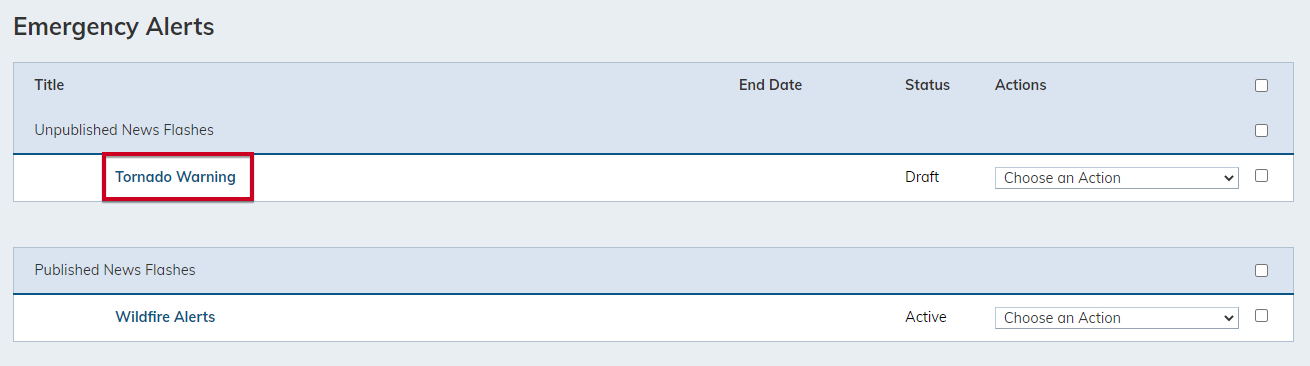Click the chevron arrow in Wildfire Alerts' action select

(1229, 318)
